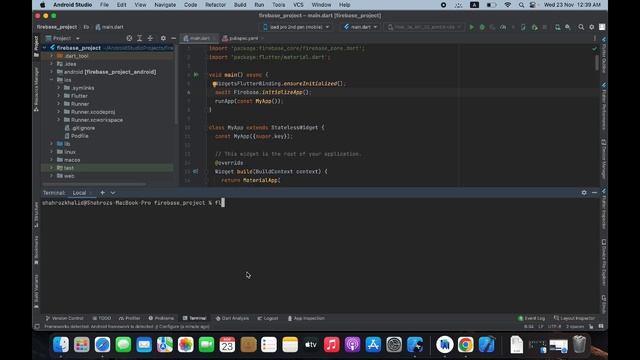Viewport: 640px width, 360px height.
Task: Click the Project panel horizontal scrollbar
Action: 95,184
